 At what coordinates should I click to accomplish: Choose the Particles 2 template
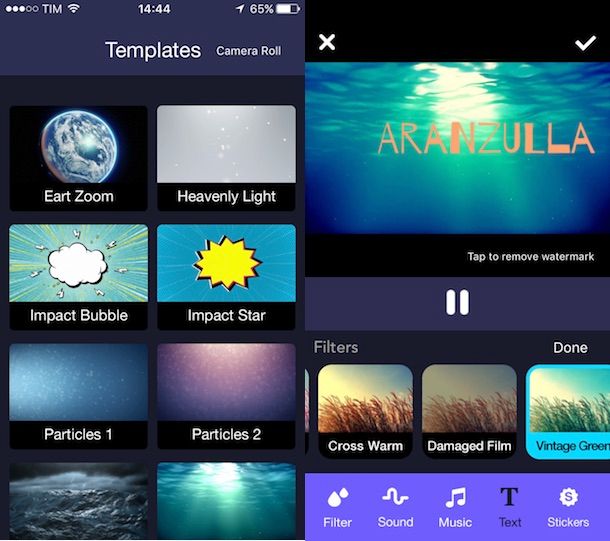pos(226,396)
